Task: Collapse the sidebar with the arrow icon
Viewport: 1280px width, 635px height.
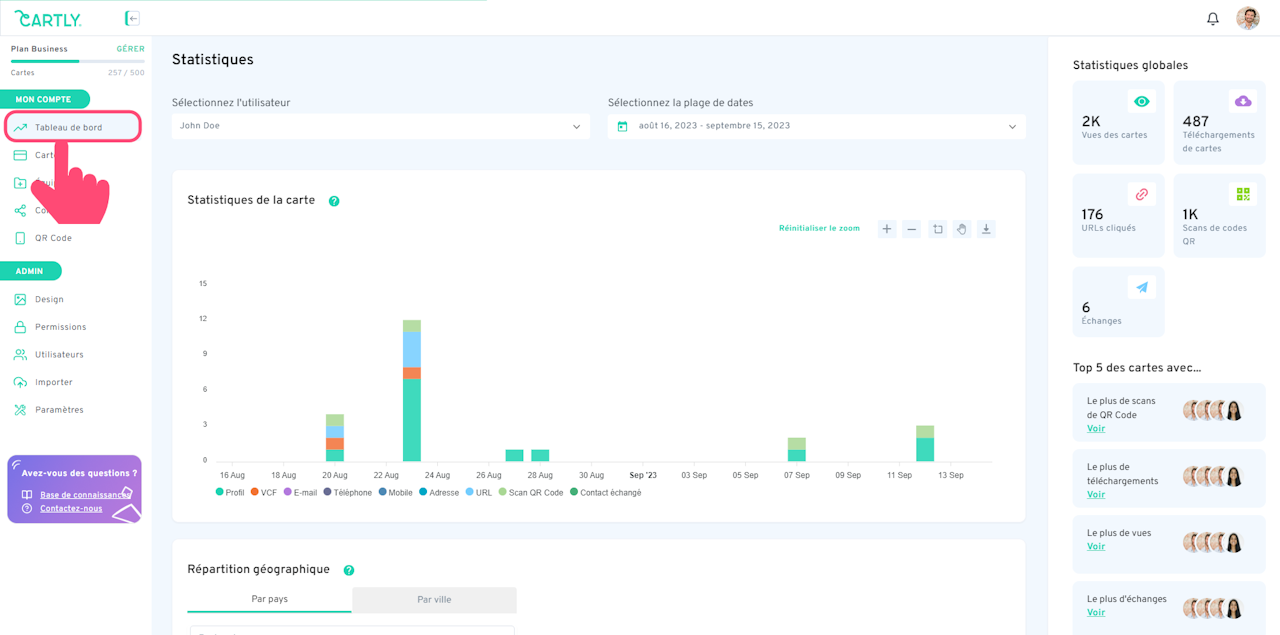Action: click(132, 18)
